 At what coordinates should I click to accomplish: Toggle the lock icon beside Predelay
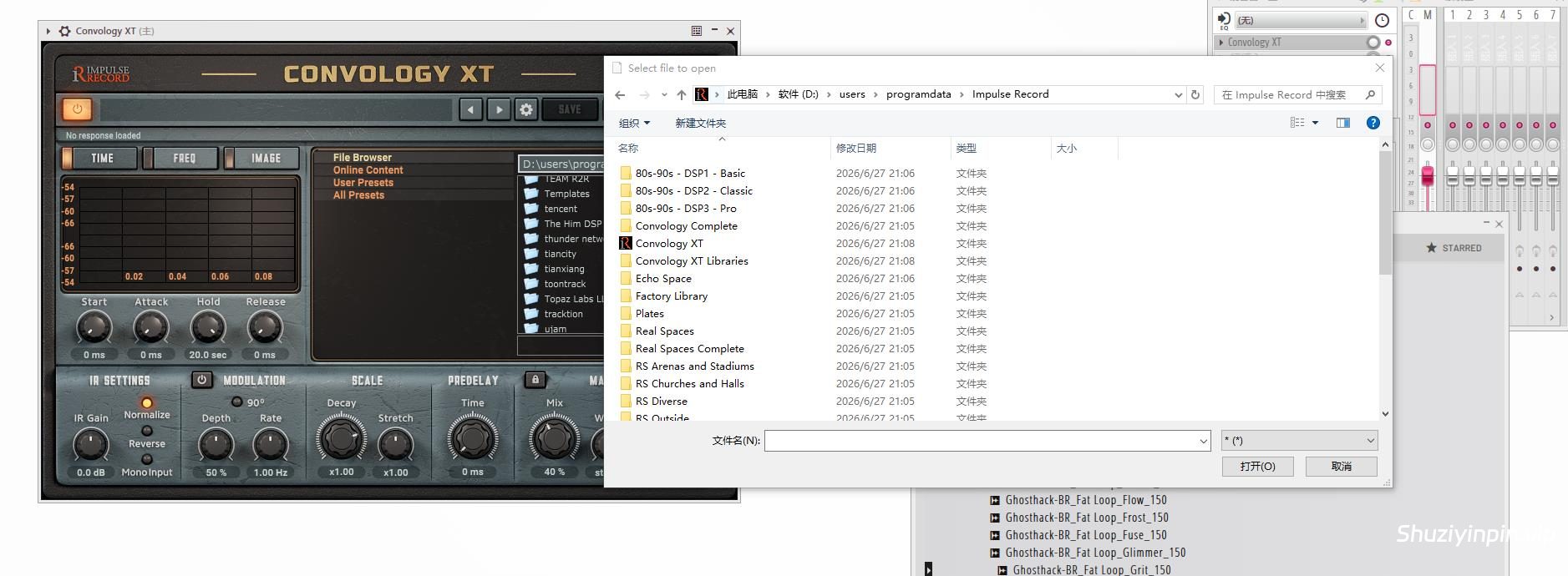click(535, 380)
